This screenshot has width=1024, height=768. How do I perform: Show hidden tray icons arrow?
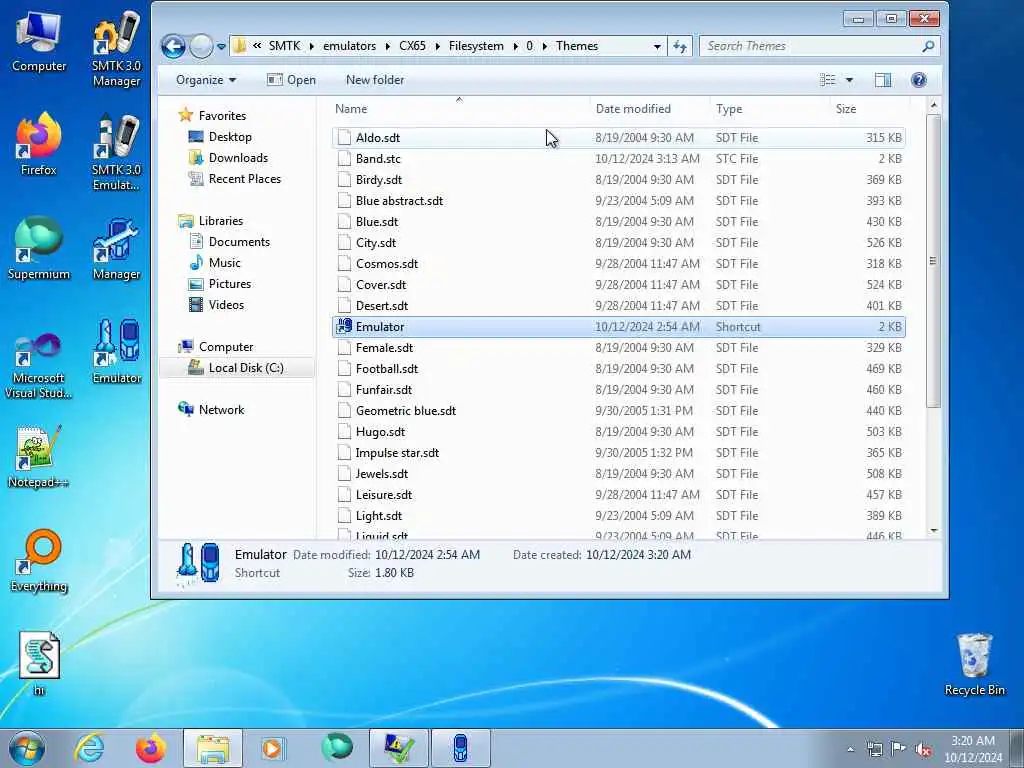850,749
